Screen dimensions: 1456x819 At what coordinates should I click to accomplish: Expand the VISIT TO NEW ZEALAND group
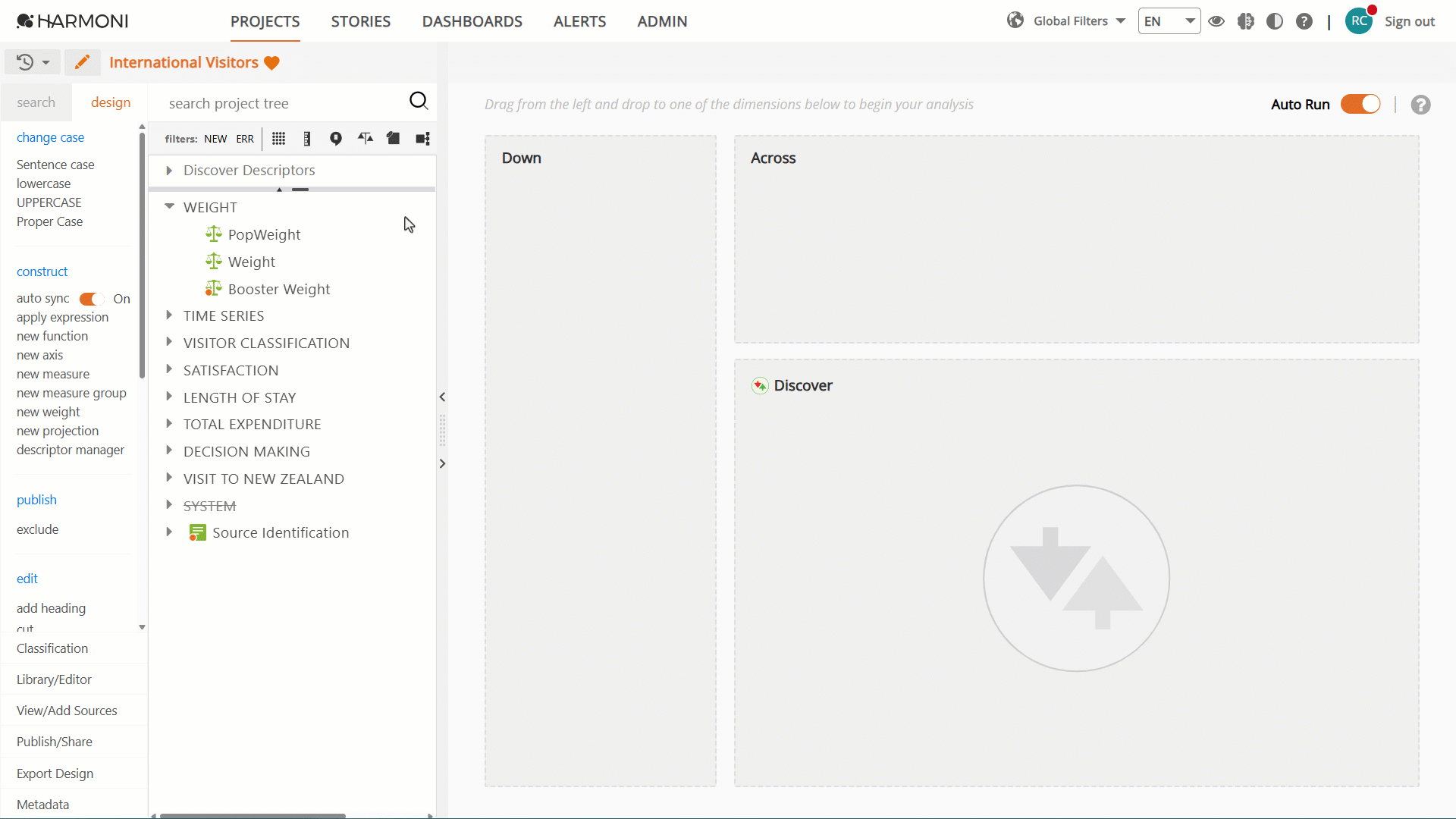click(x=169, y=478)
